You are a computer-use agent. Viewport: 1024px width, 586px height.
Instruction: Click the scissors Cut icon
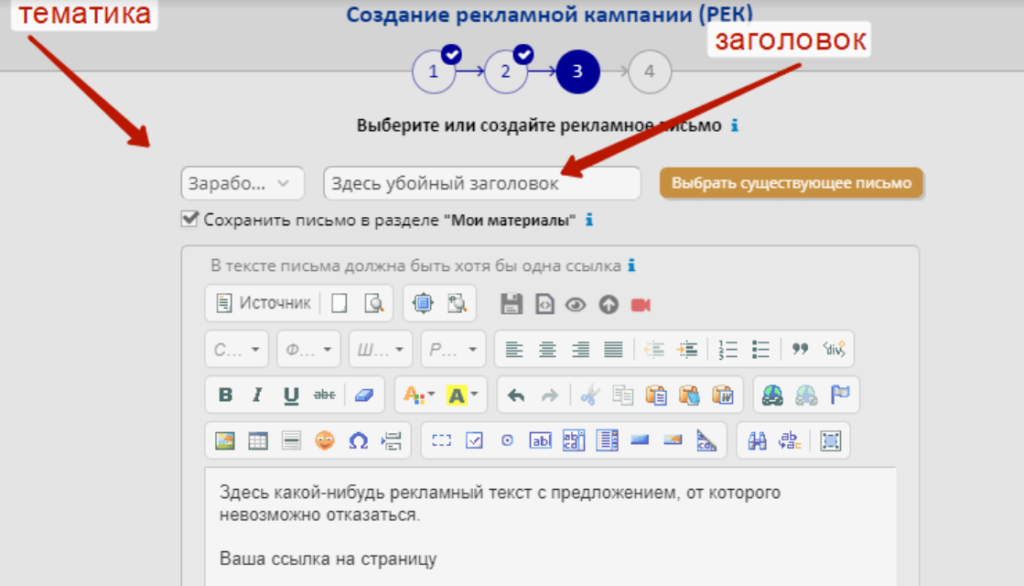(590, 395)
